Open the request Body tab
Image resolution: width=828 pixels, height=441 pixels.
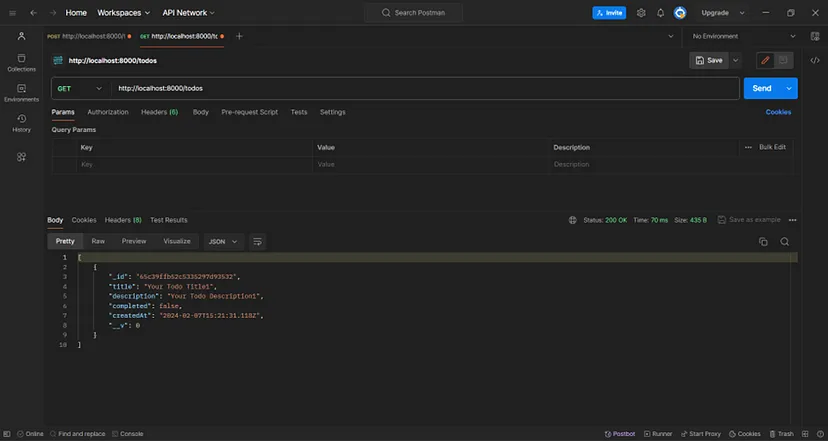tap(201, 112)
